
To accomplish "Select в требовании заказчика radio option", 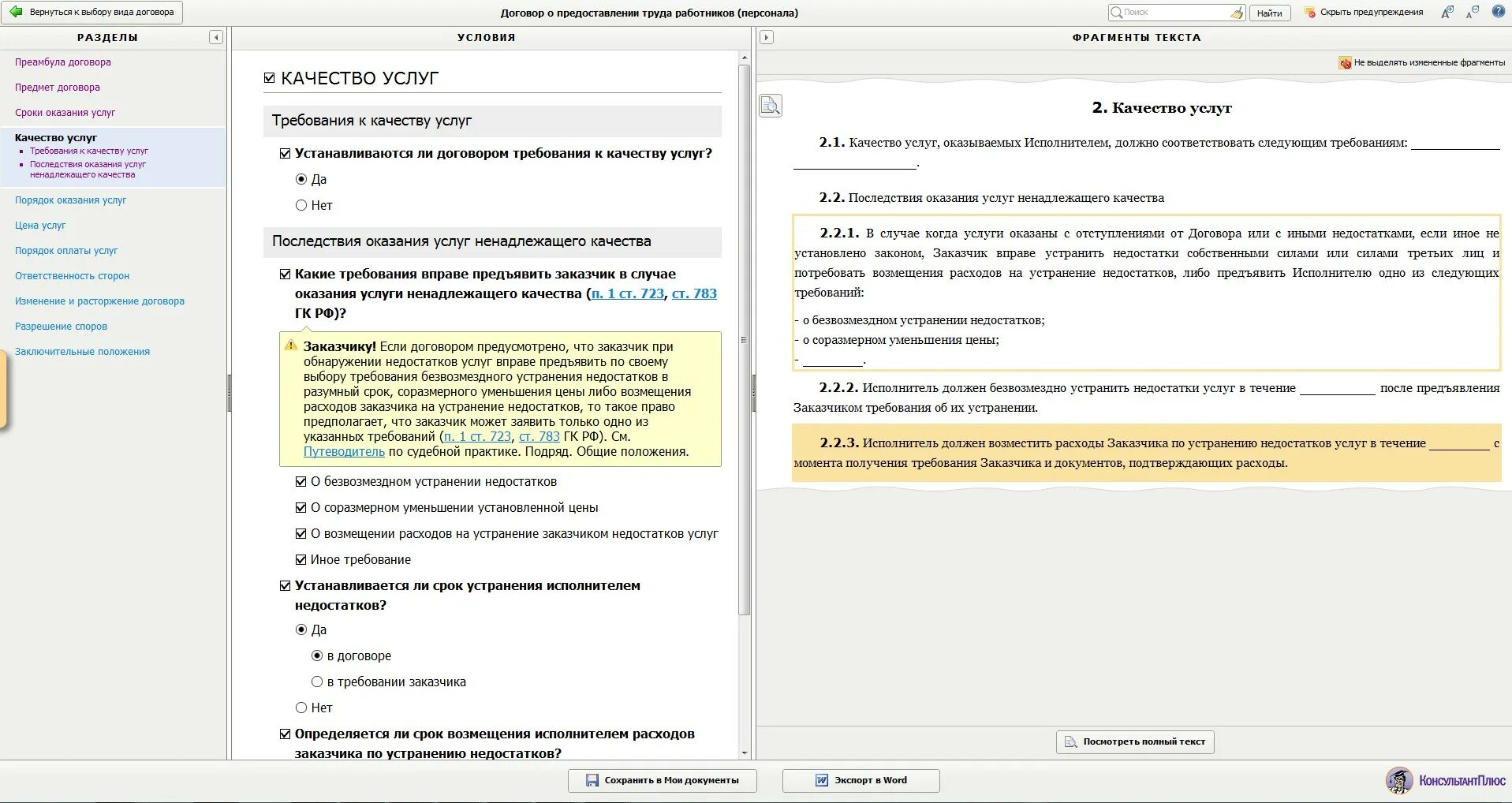I will [317, 682].
